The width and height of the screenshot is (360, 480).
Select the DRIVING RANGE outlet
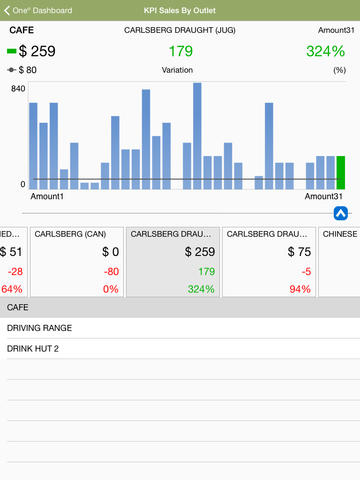coord(180,328)
